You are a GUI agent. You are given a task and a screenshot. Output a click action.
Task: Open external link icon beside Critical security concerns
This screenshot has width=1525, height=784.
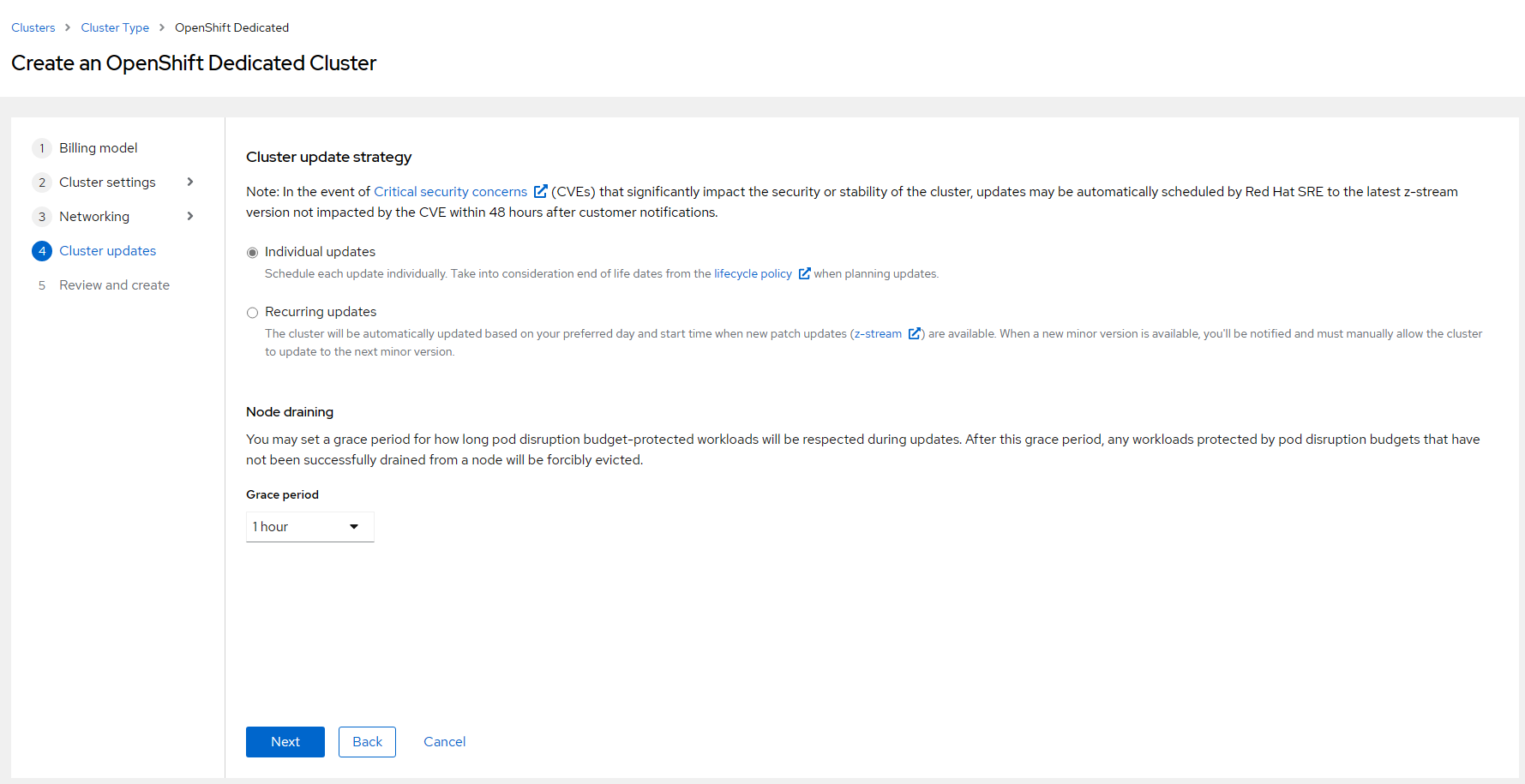click(x=540, y=191)
